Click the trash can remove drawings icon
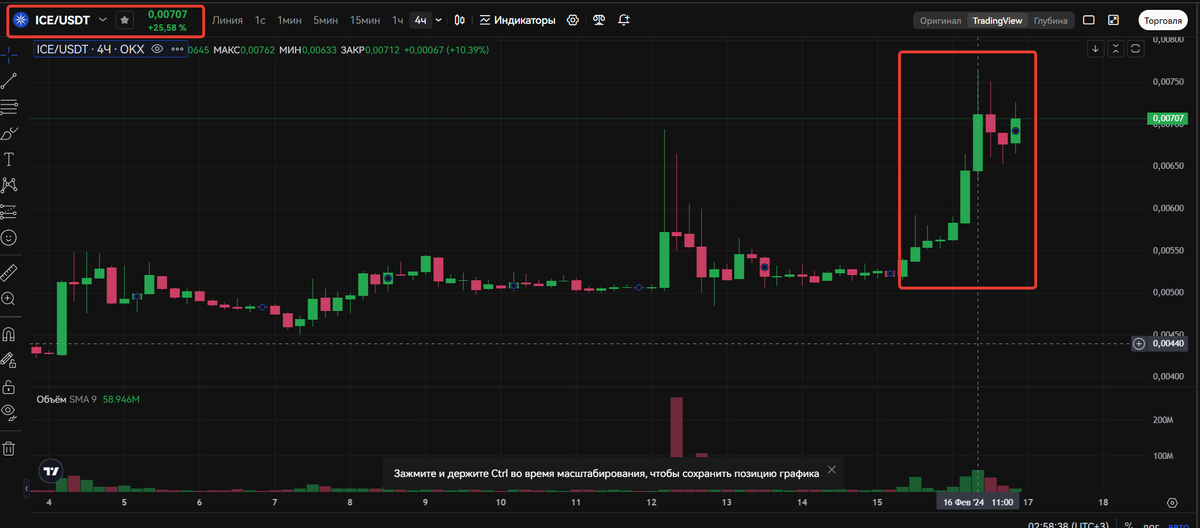The image size is (1200, 528). [x=9, y=448]
